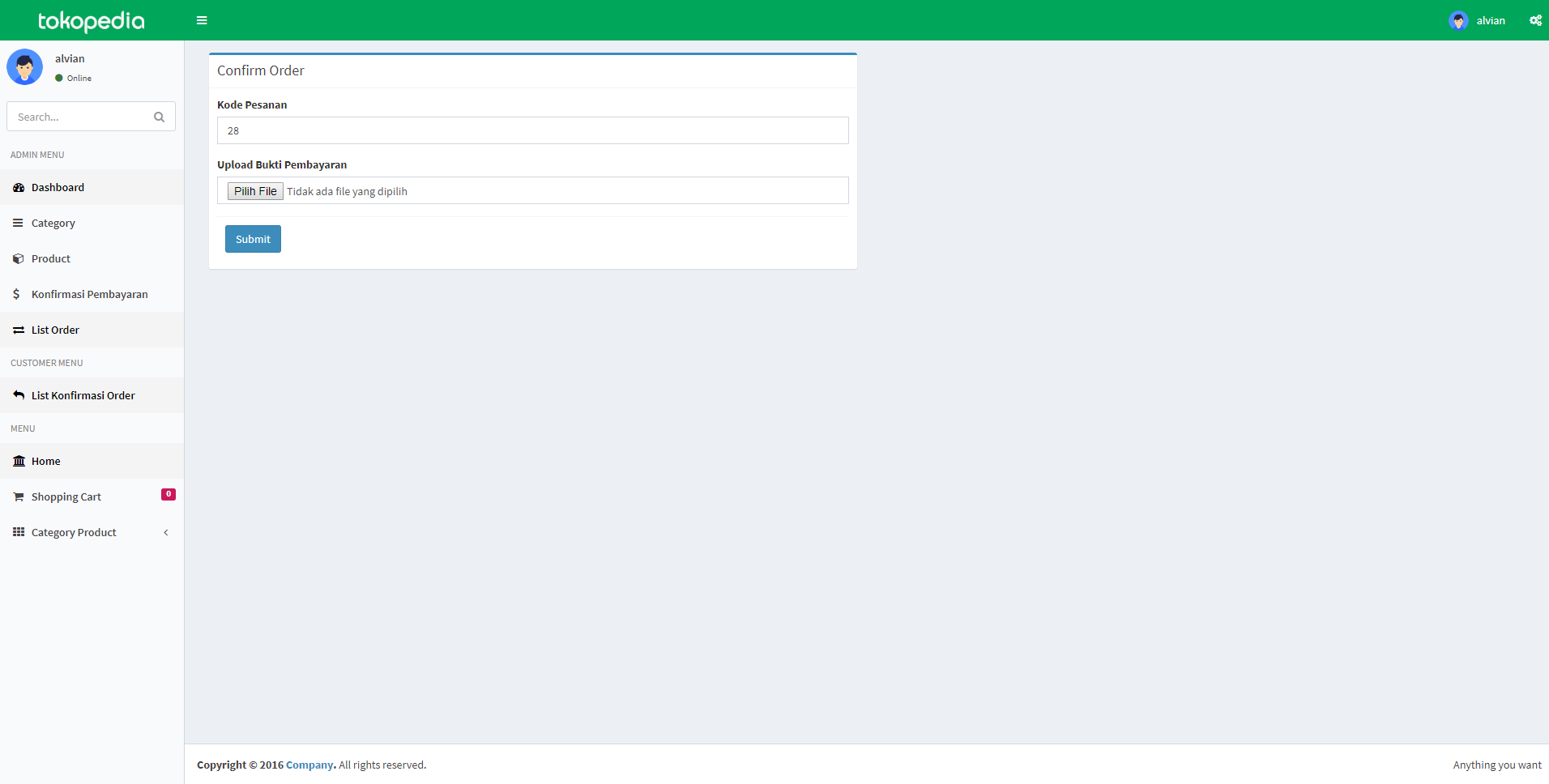Collapse the Category Product submenu chevron
The image size is (1549, 784).
pos(166,532)
